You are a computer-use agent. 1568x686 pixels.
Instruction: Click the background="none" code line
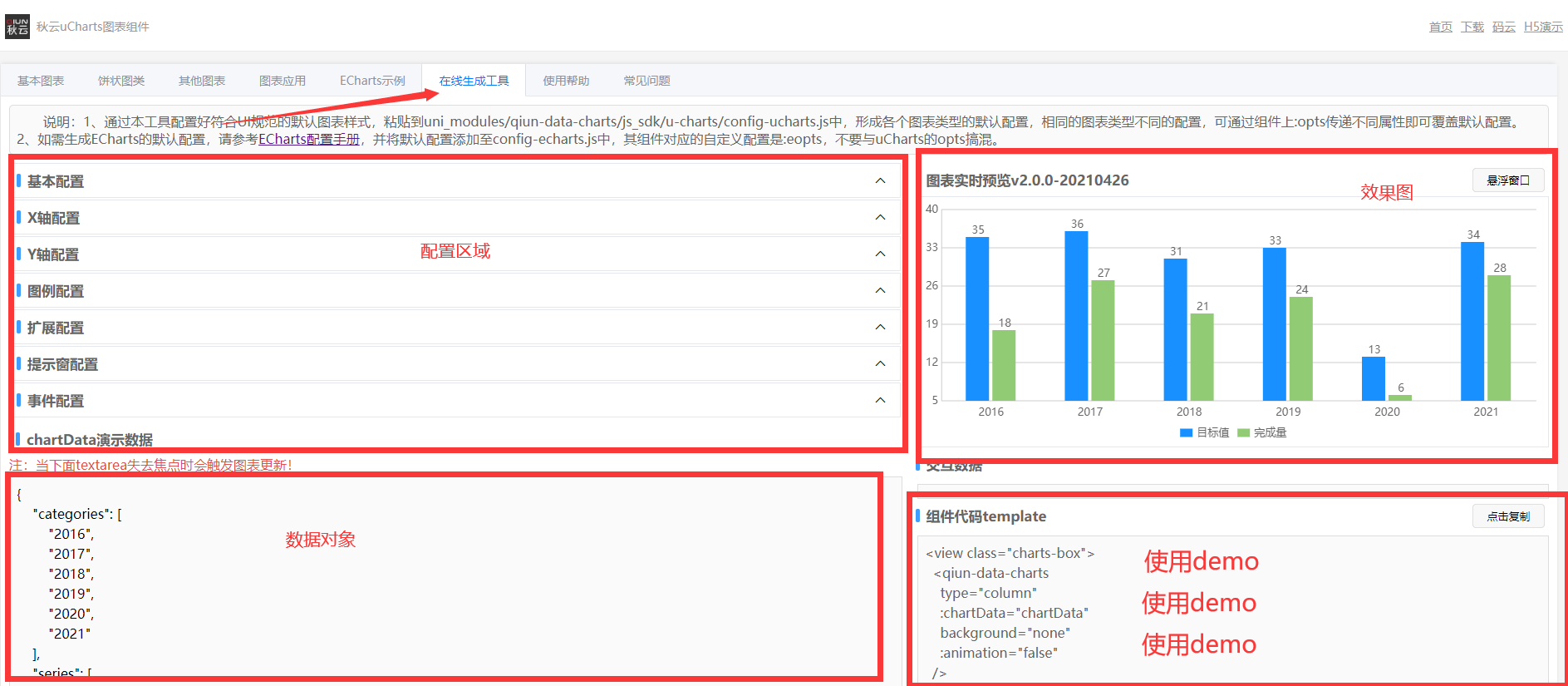1005,633
